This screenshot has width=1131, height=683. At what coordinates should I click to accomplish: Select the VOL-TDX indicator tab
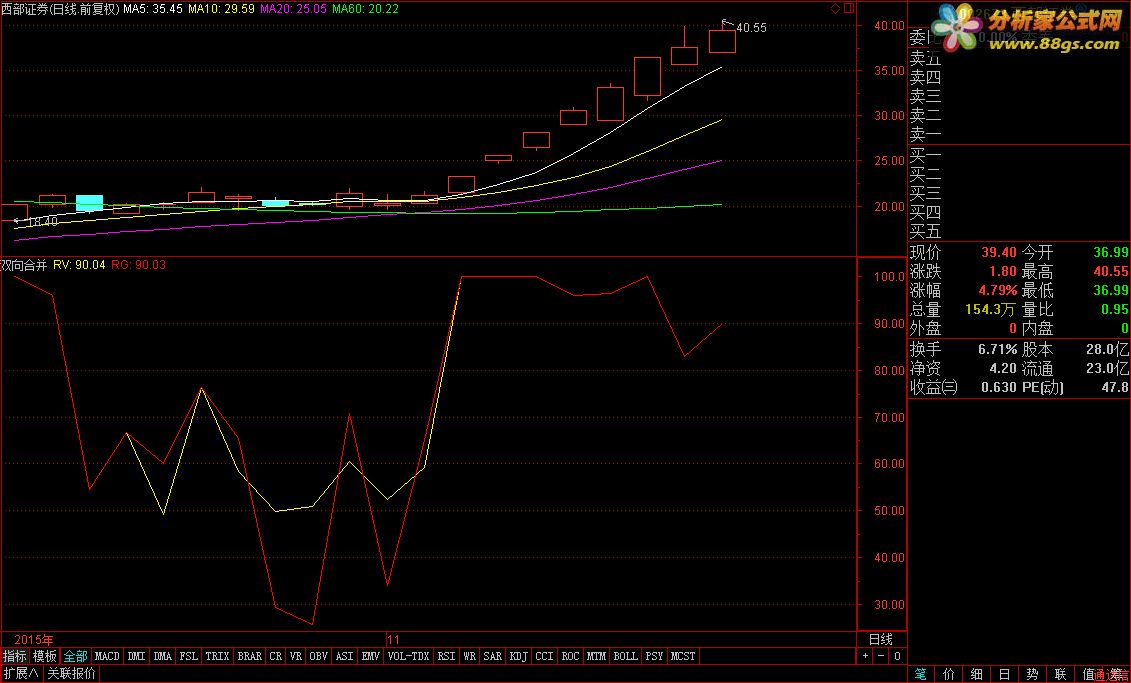pyautogui.click(x=408, y=656)
